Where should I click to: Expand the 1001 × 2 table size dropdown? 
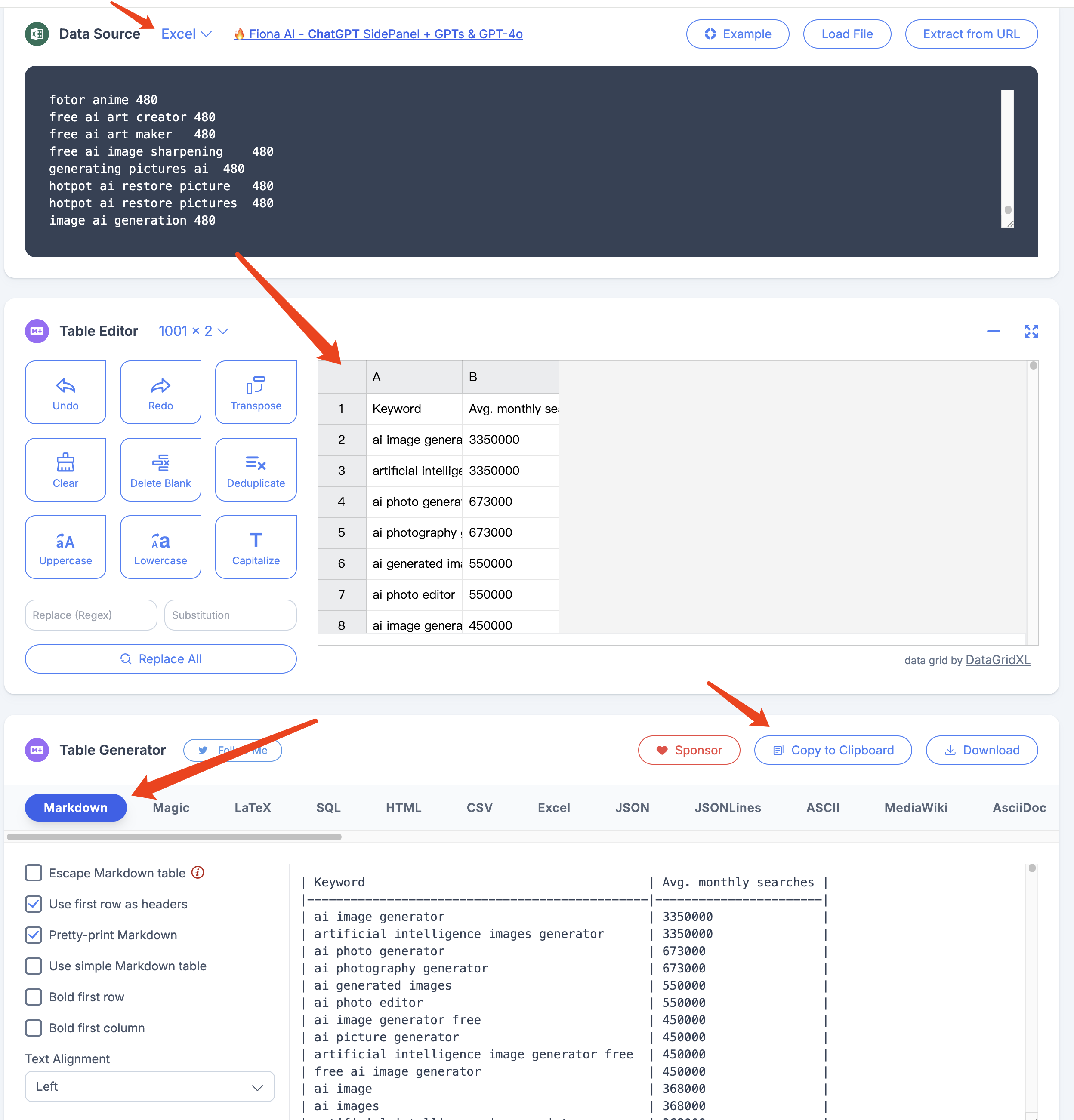pos(194,332)
